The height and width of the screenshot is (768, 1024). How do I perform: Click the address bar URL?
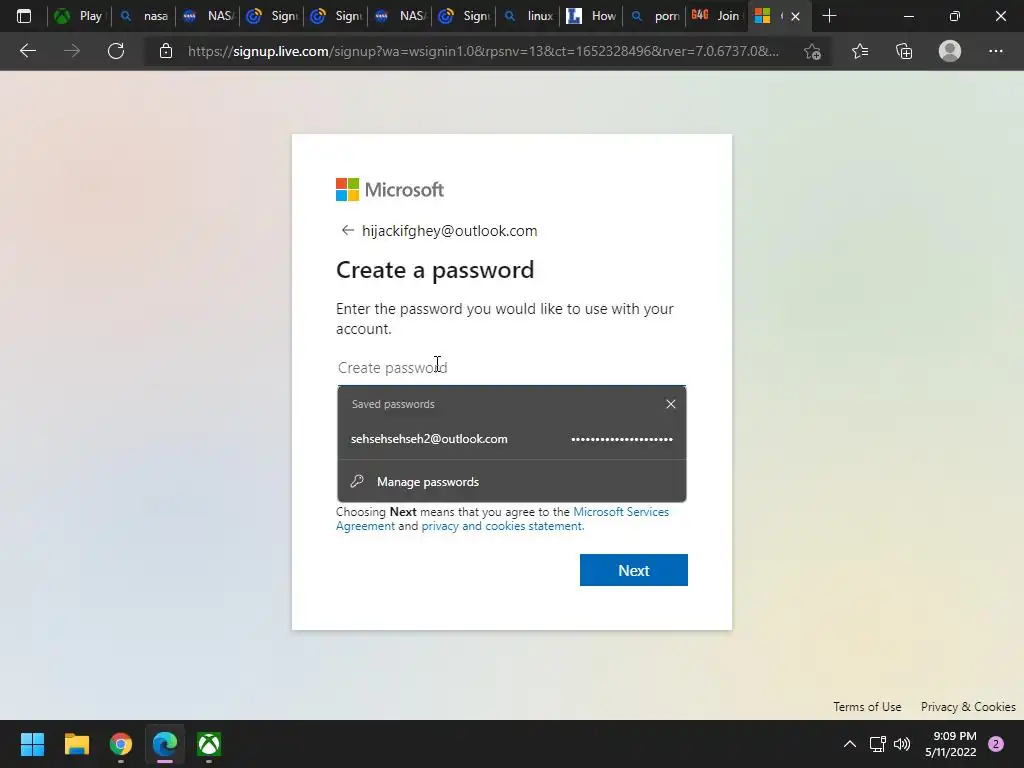483,51
